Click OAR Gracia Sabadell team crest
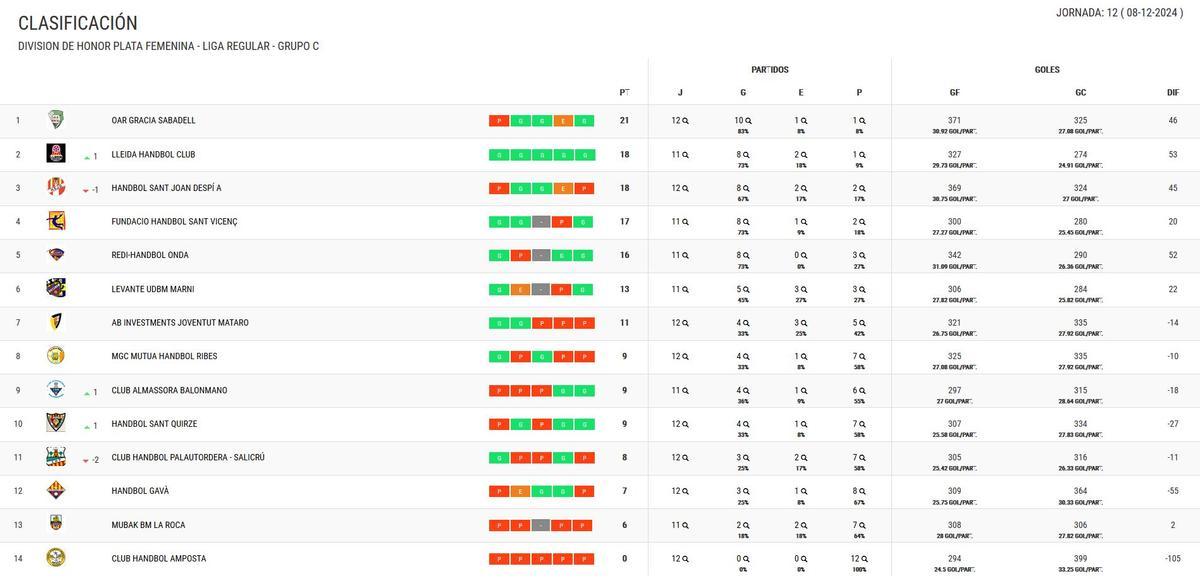This screenshot has height=583, width=1200. coord(56,120)
